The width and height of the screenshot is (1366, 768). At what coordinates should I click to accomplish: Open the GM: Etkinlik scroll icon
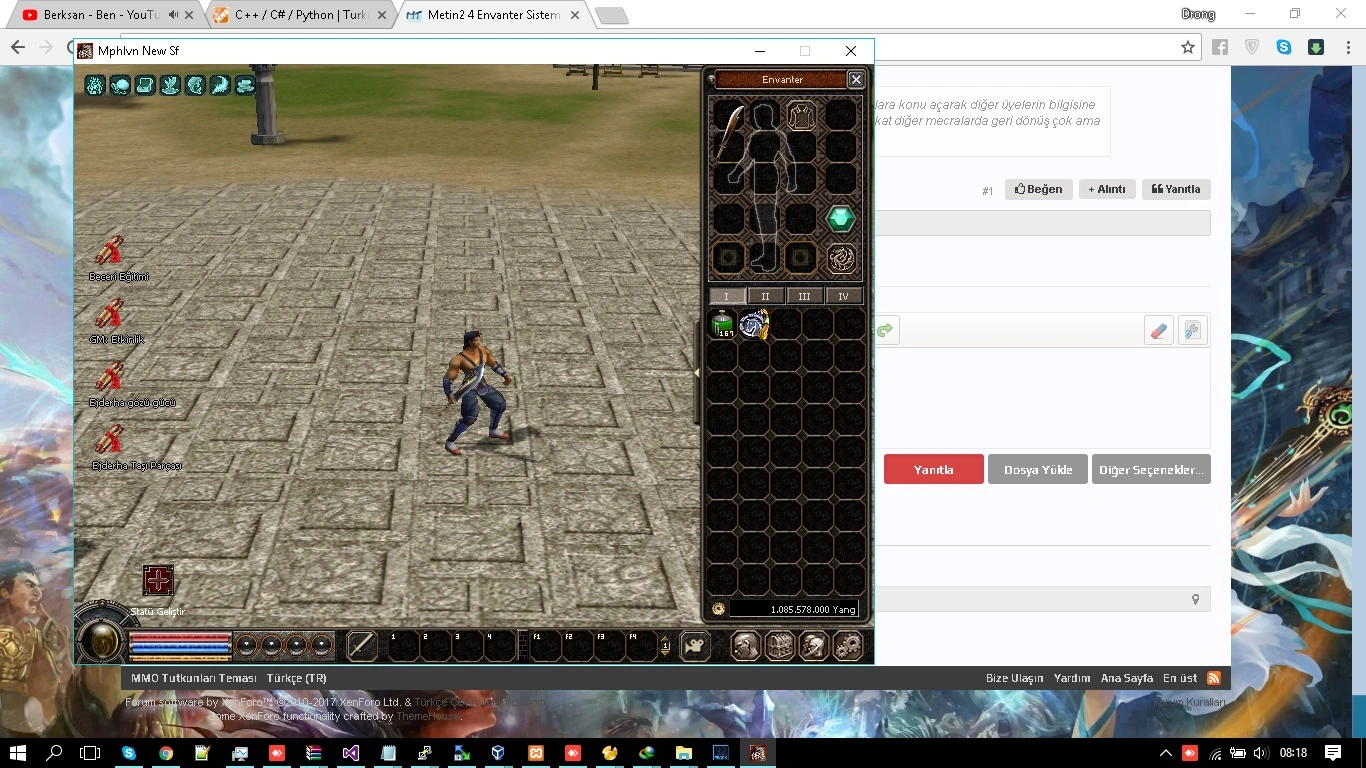[x=110, y=315]
